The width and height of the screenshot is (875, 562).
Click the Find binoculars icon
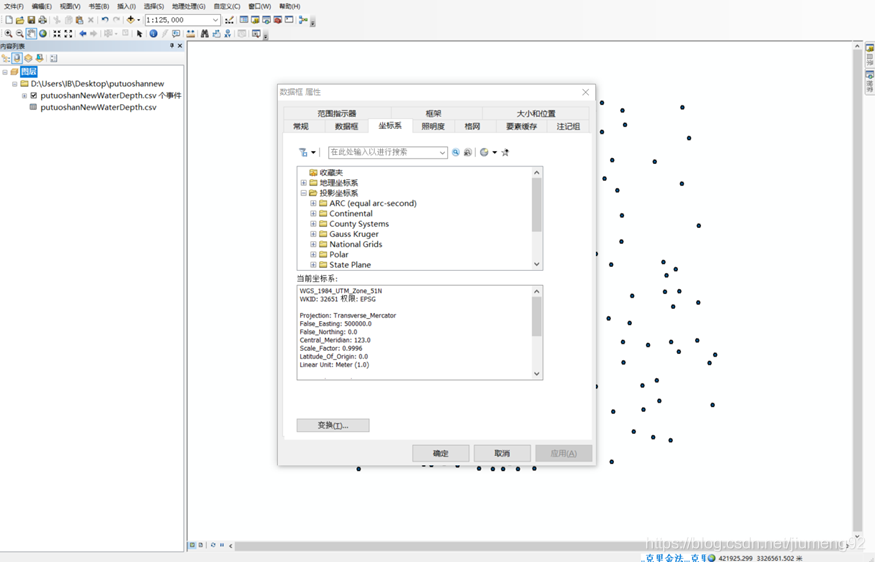tap(205, 33)
